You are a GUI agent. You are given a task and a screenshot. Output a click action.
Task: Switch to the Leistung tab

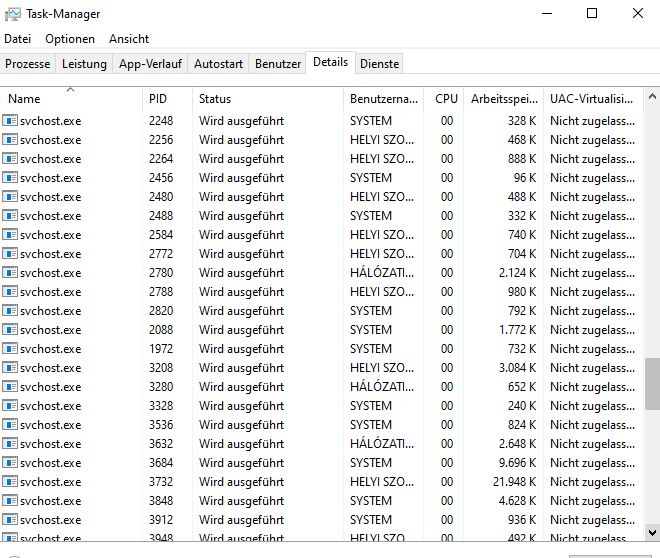point(84,64)
